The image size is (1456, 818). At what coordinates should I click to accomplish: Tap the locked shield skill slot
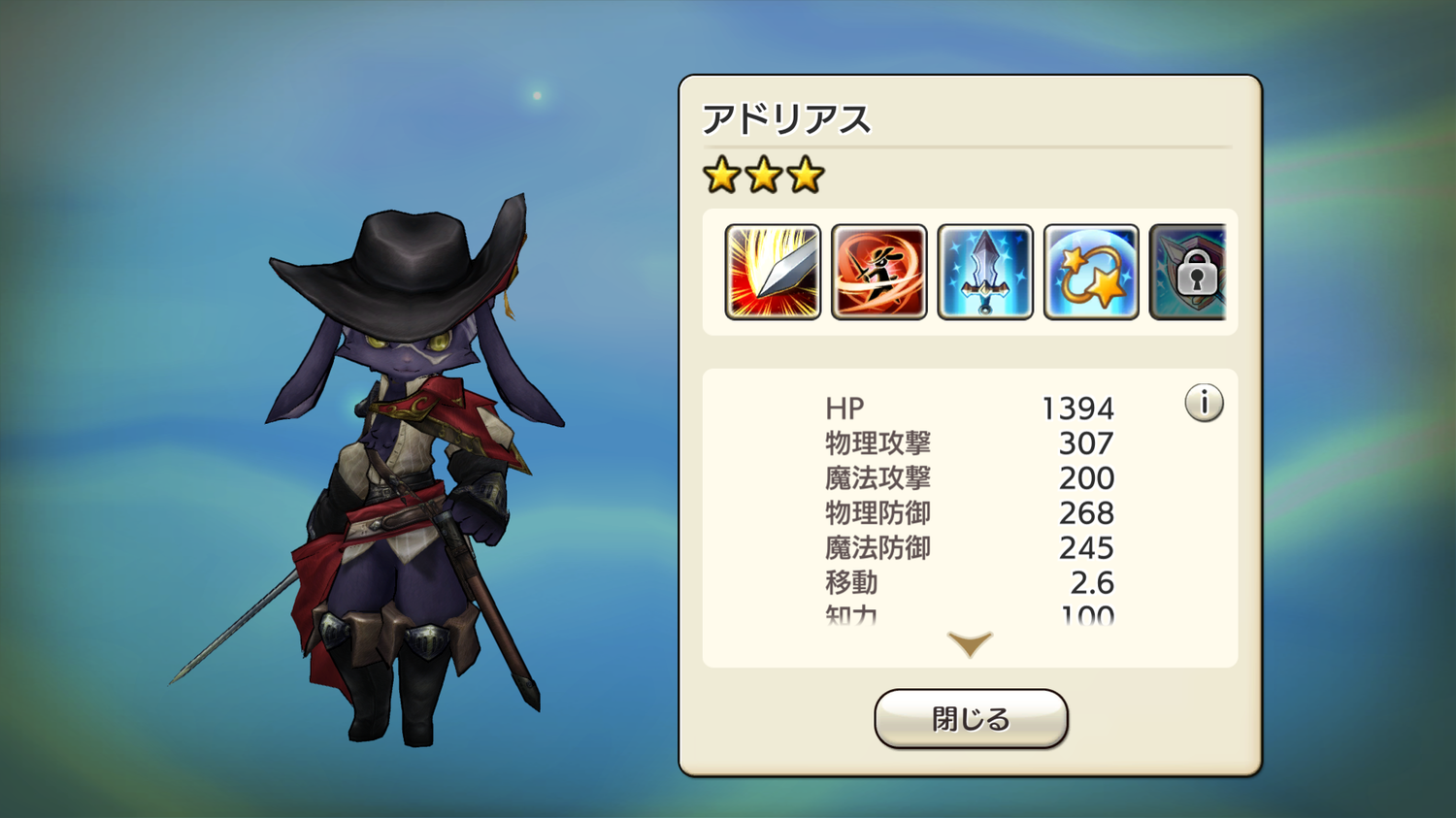coord(1188,273)
